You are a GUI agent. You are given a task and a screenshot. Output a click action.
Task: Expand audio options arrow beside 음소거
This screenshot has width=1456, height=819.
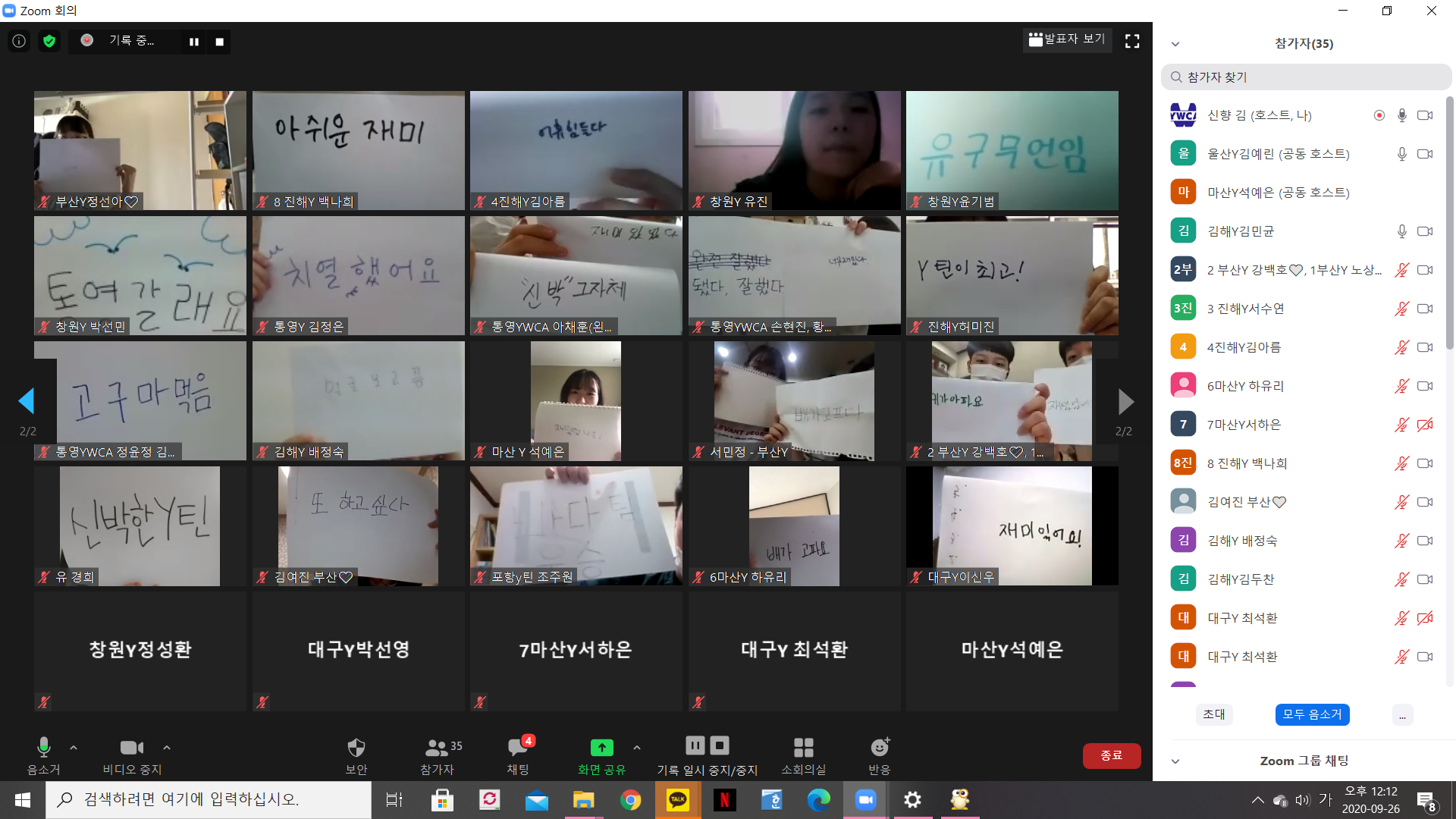74,748
